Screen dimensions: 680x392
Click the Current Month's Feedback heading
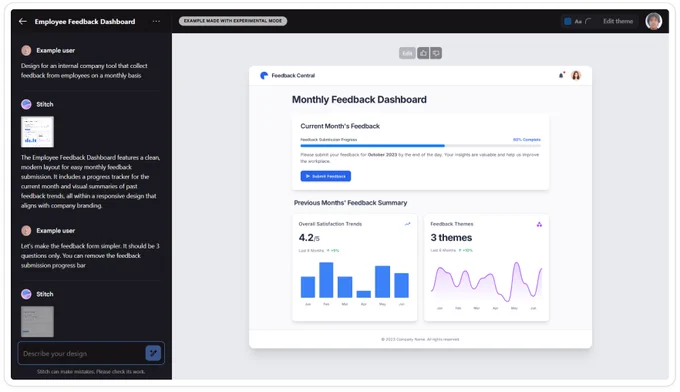click(x=340, y=126)
